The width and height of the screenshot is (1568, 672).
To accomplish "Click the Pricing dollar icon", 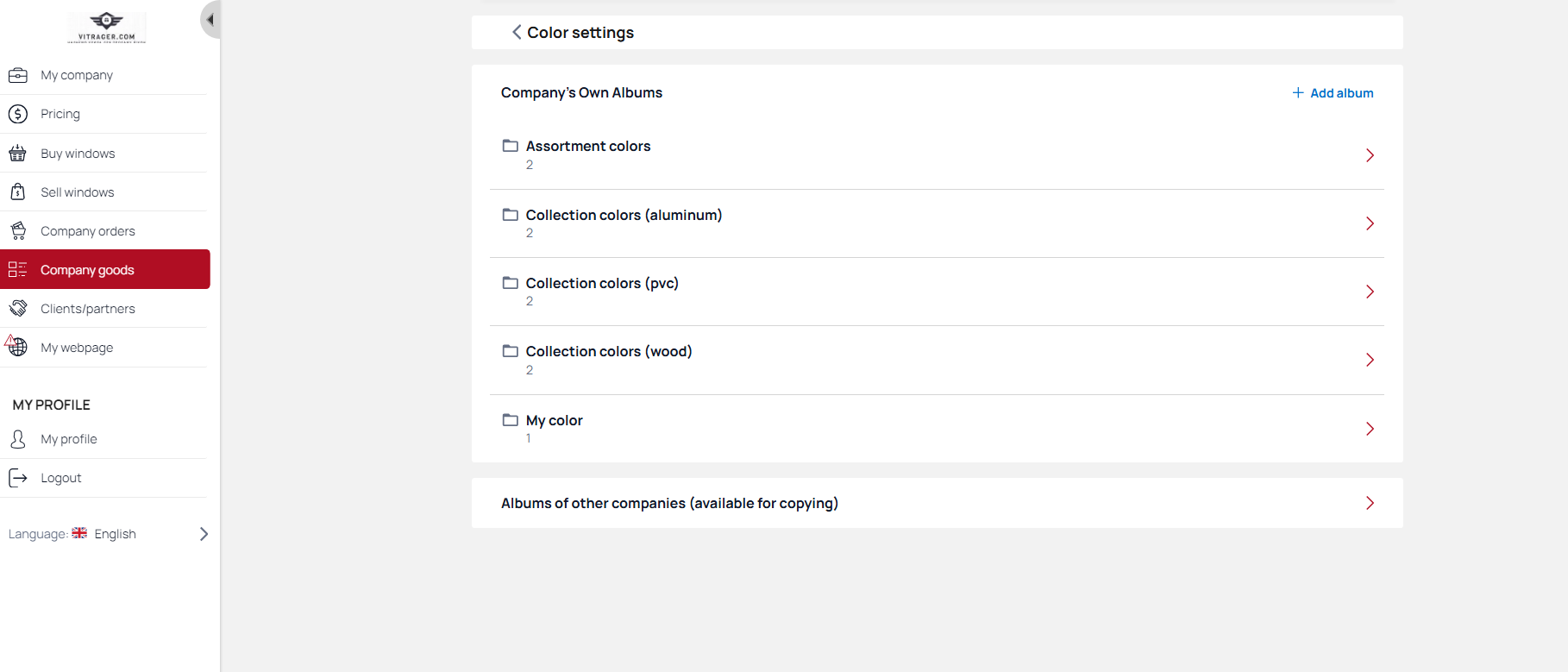I will pyautogui.click(x=18, y=114).
